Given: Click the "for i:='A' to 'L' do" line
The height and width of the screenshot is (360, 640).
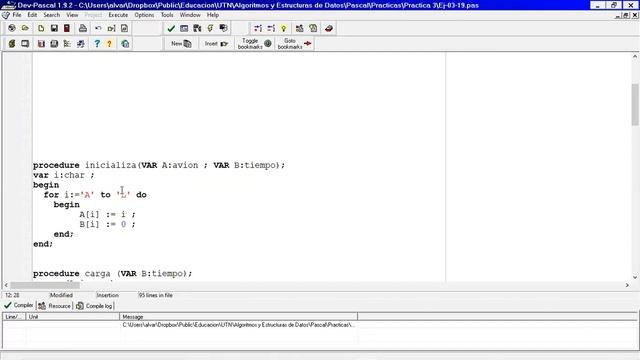Looking at the screenshot, I should coord(95,195).
